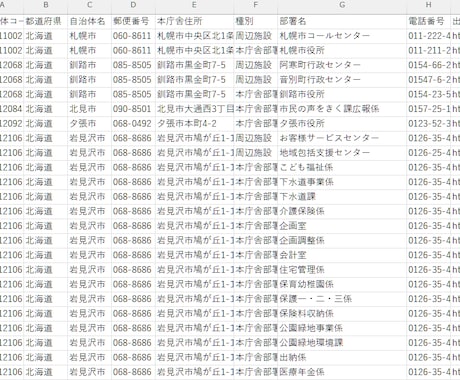Image resolution: width=460 pixels, height=380 pixels.
Task: Click phone number 01547-6-2 cell
Action: point(428,80)
